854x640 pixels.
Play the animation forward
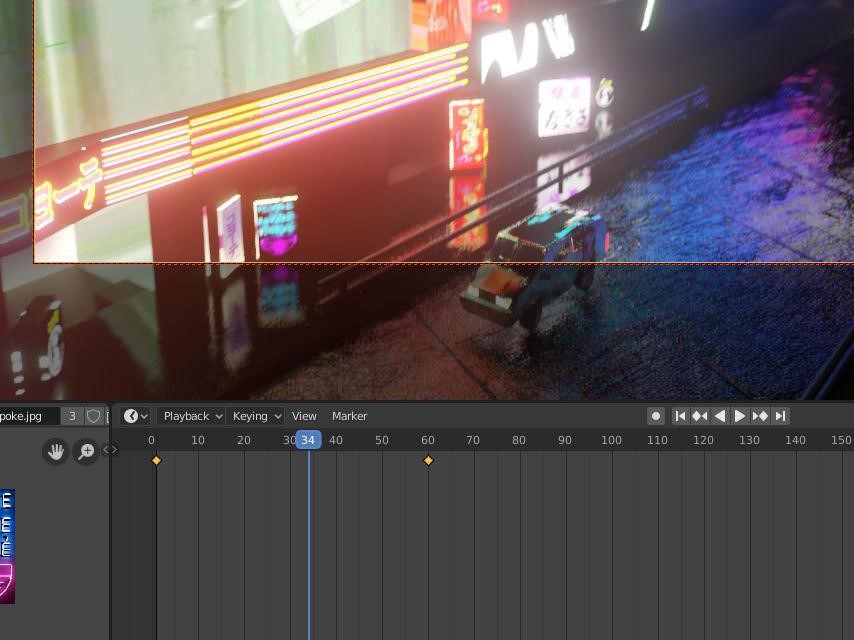740,415
